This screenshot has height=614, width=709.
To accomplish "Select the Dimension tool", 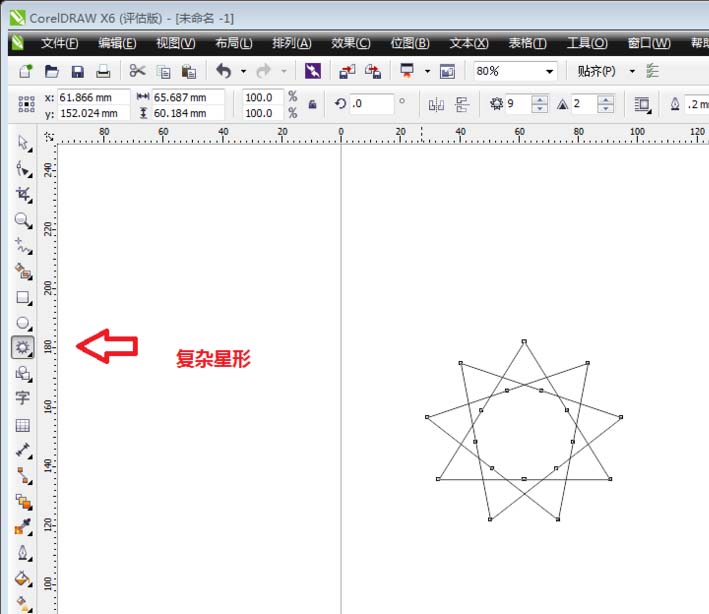I will click(x=23, y=450).
